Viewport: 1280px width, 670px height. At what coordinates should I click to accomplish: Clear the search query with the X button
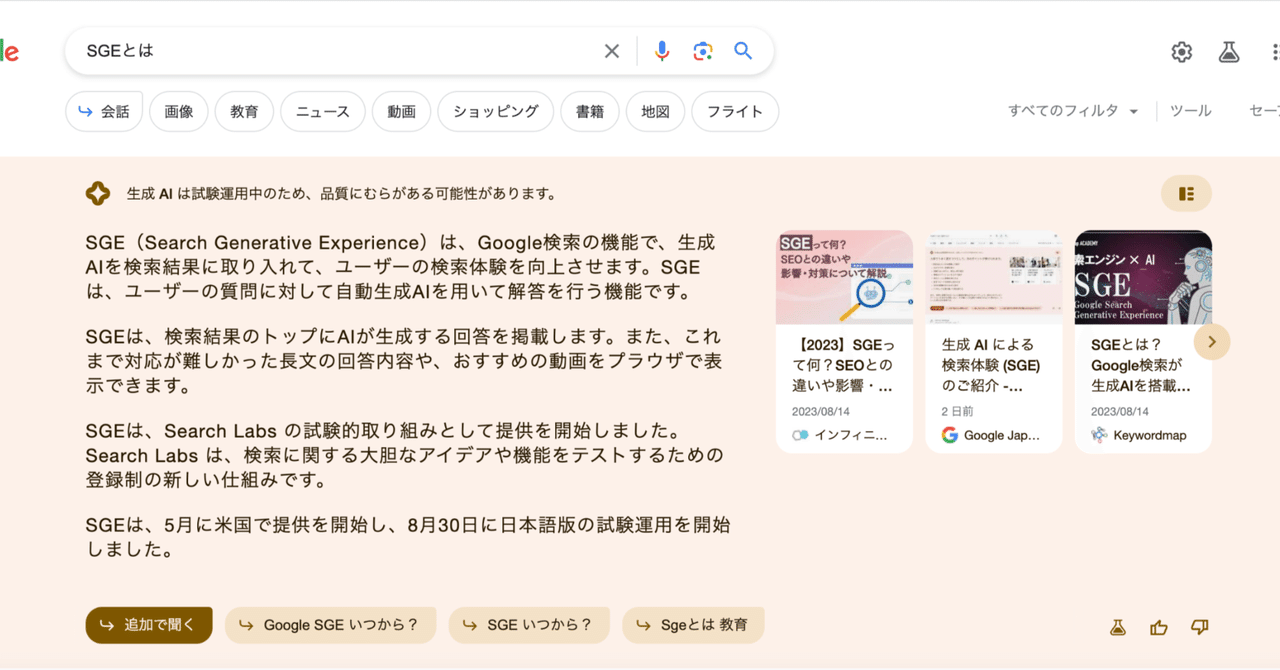coord(611,50)
